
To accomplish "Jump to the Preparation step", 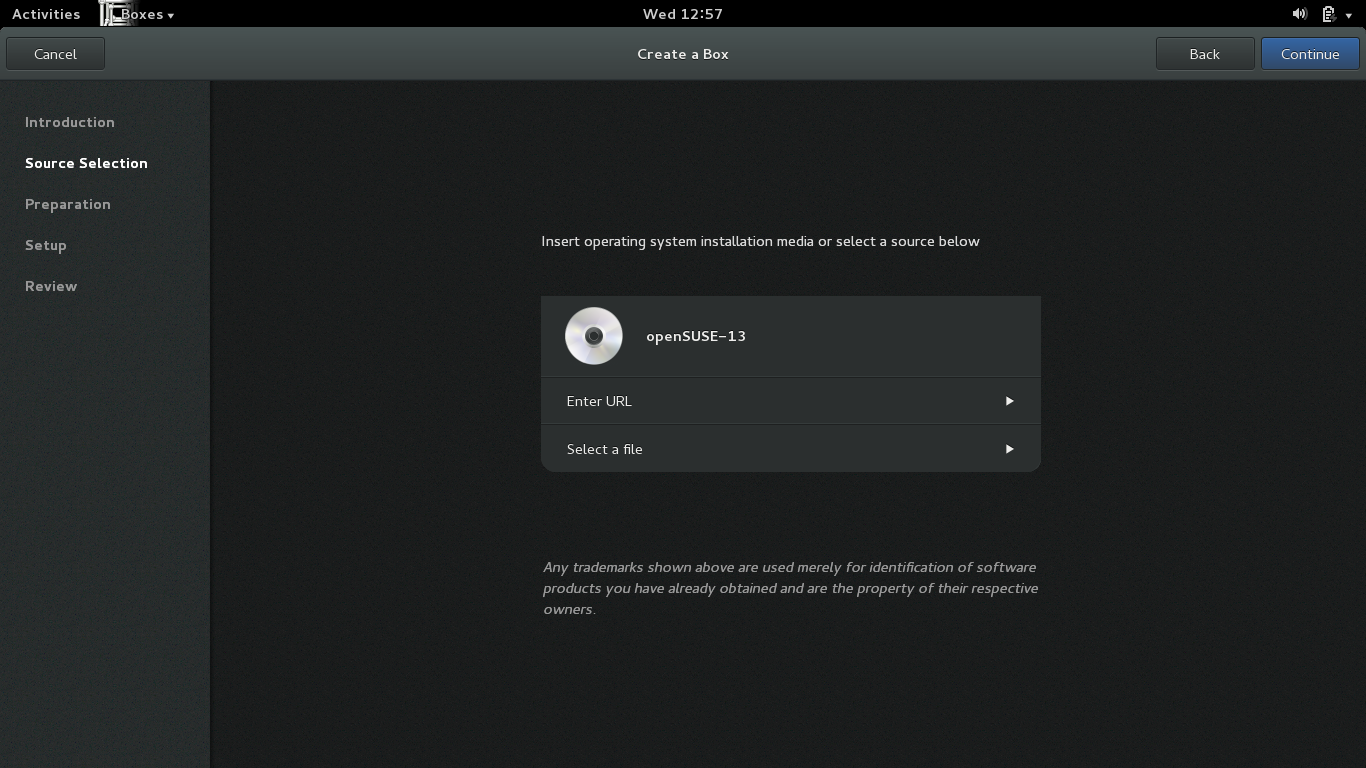I will click(x=68, y=204).
